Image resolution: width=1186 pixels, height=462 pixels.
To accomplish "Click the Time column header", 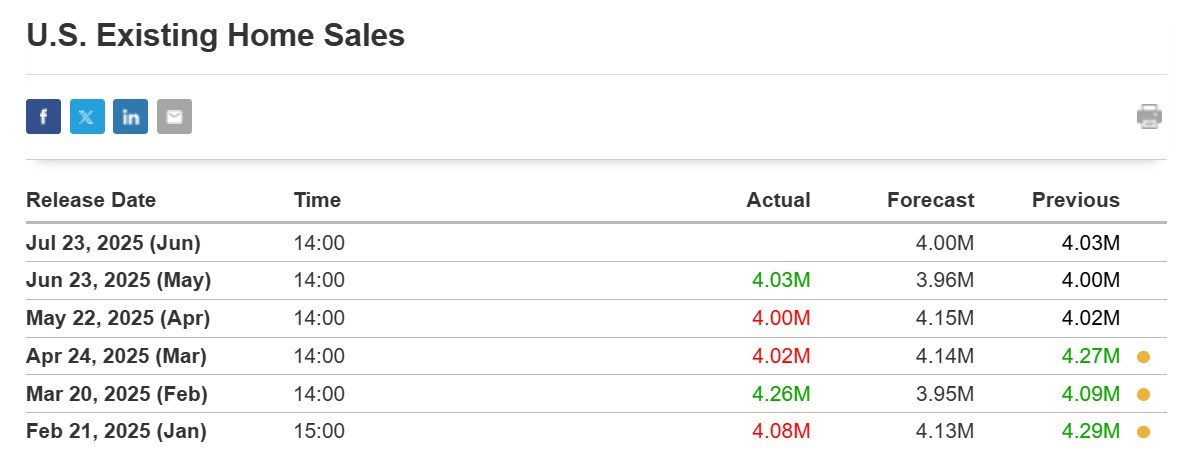I will 318,200.
